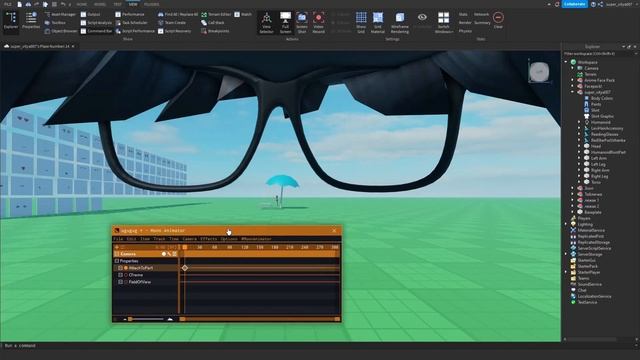
Task: Toggle the FieldOfView property checkbox
Action: [x=120, y=282]
